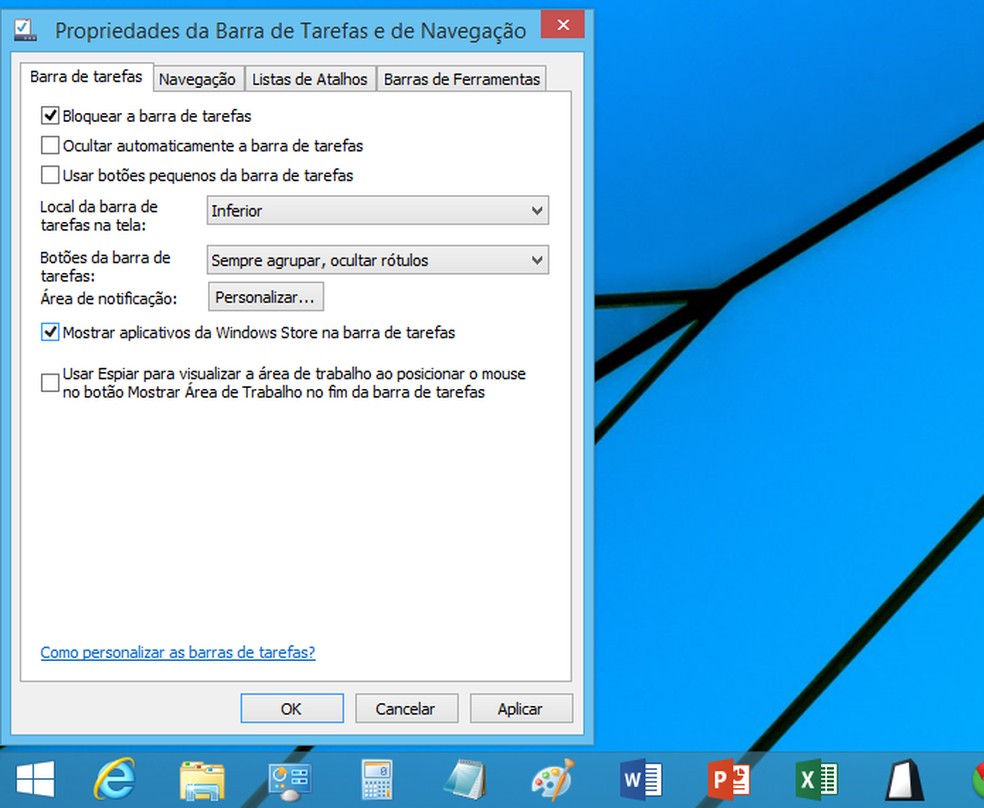Open Como personalizar as barras de tarefas link

click(178, 652)
